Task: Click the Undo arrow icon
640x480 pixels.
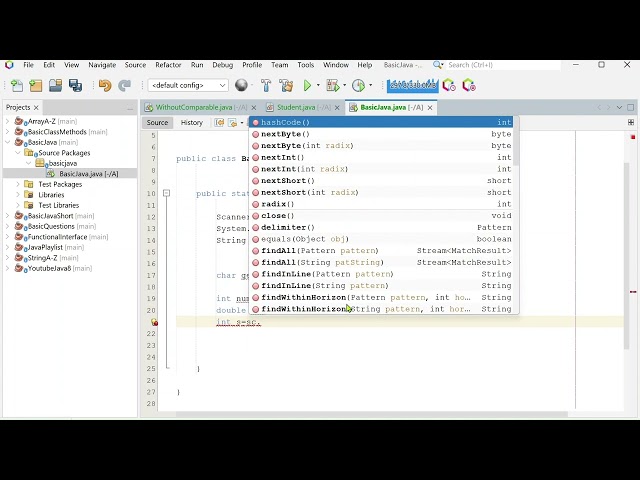Action: coord(105,85)
